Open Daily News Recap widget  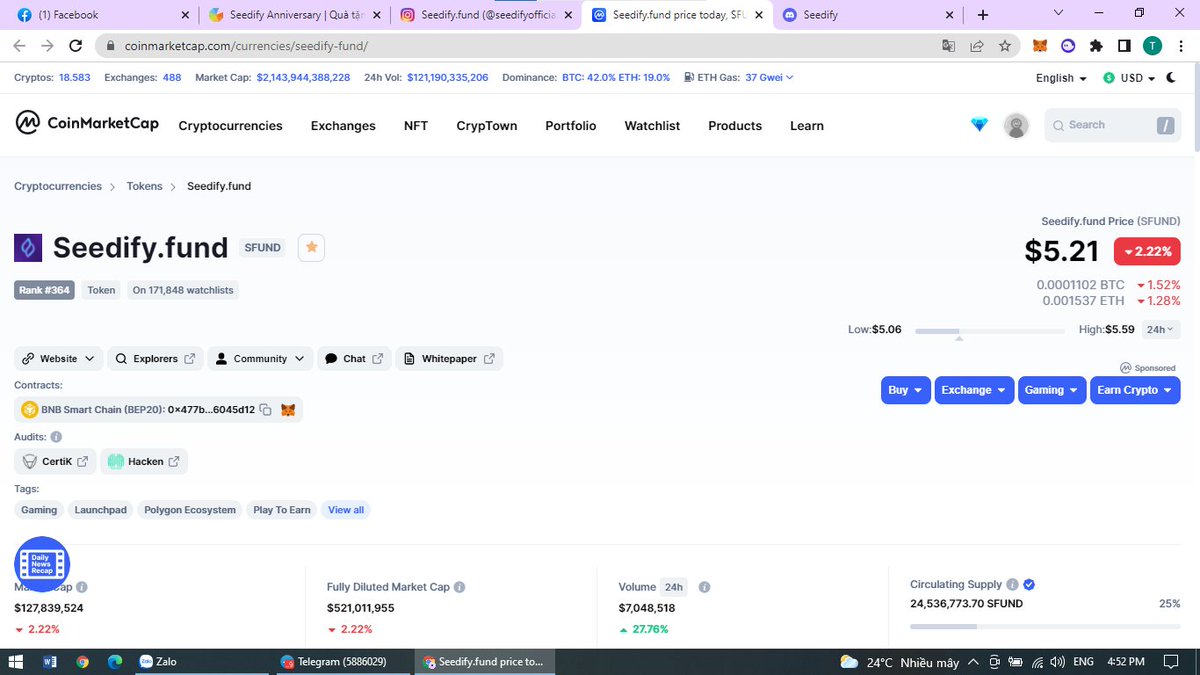42,564
